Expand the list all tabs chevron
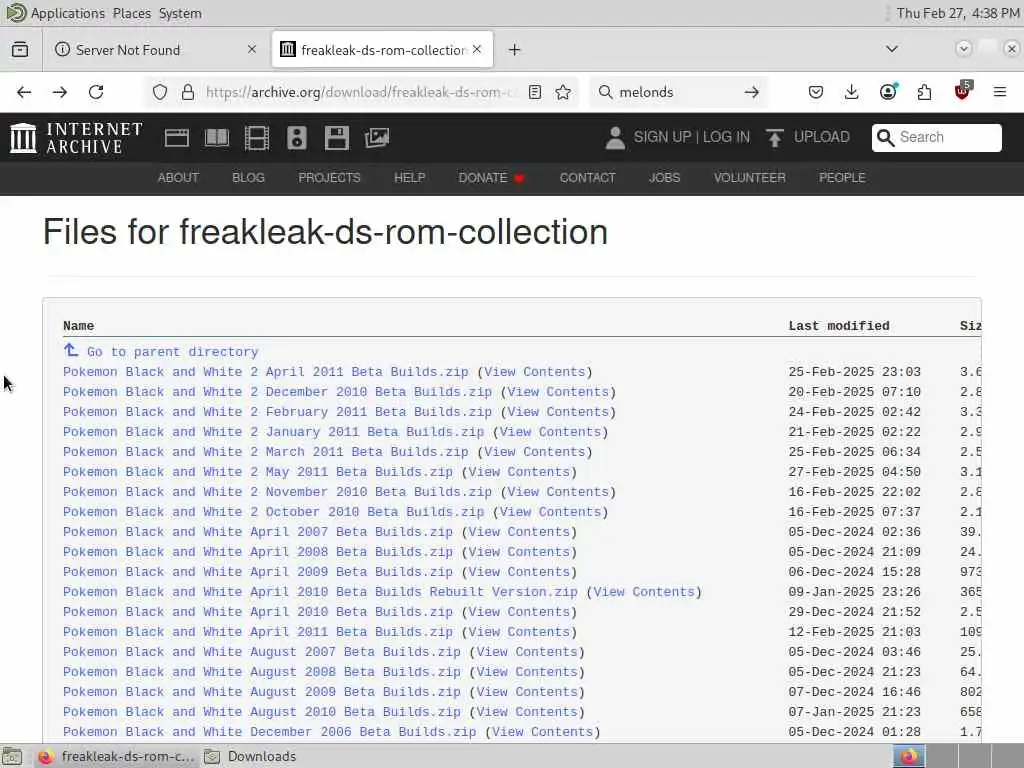 coord(891,49)
